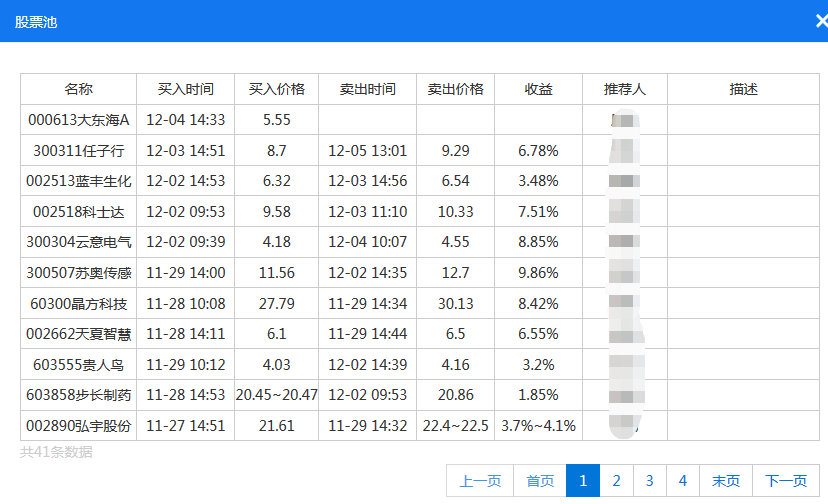Go to next page 下一页
The width and height of the screenshot is (828, 504).
[x=786, y=481]
